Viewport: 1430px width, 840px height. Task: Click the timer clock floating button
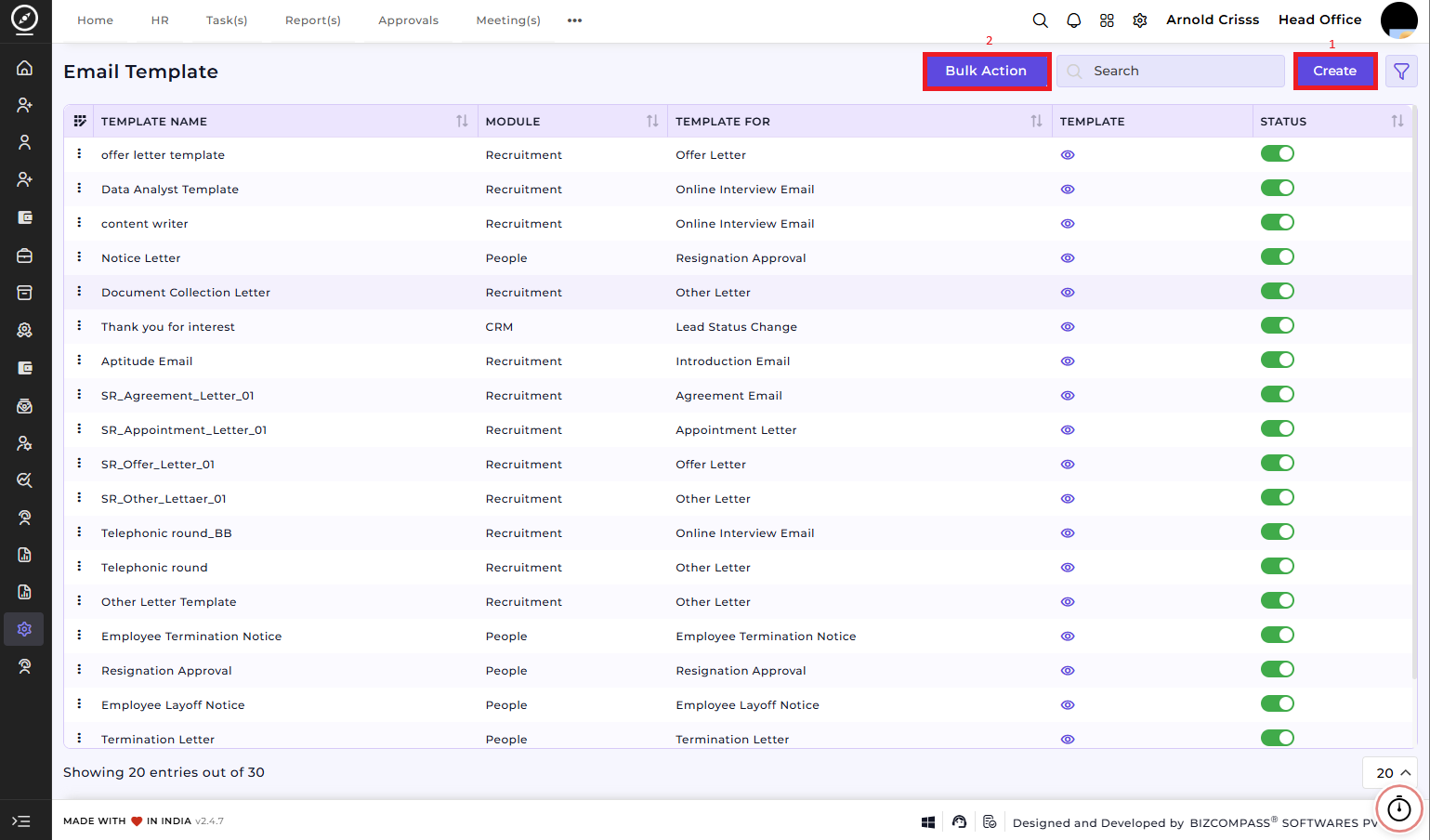(x=1399, y=809)
